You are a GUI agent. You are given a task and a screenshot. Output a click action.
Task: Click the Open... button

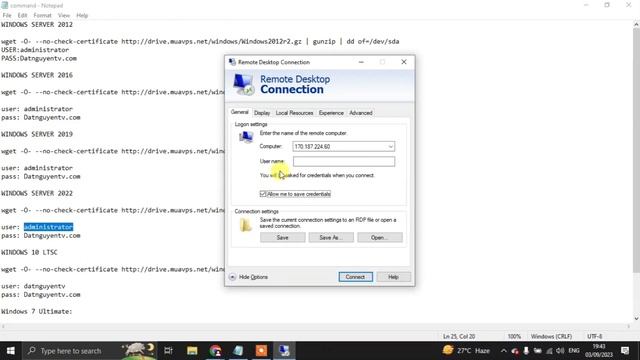click(380, 238)
